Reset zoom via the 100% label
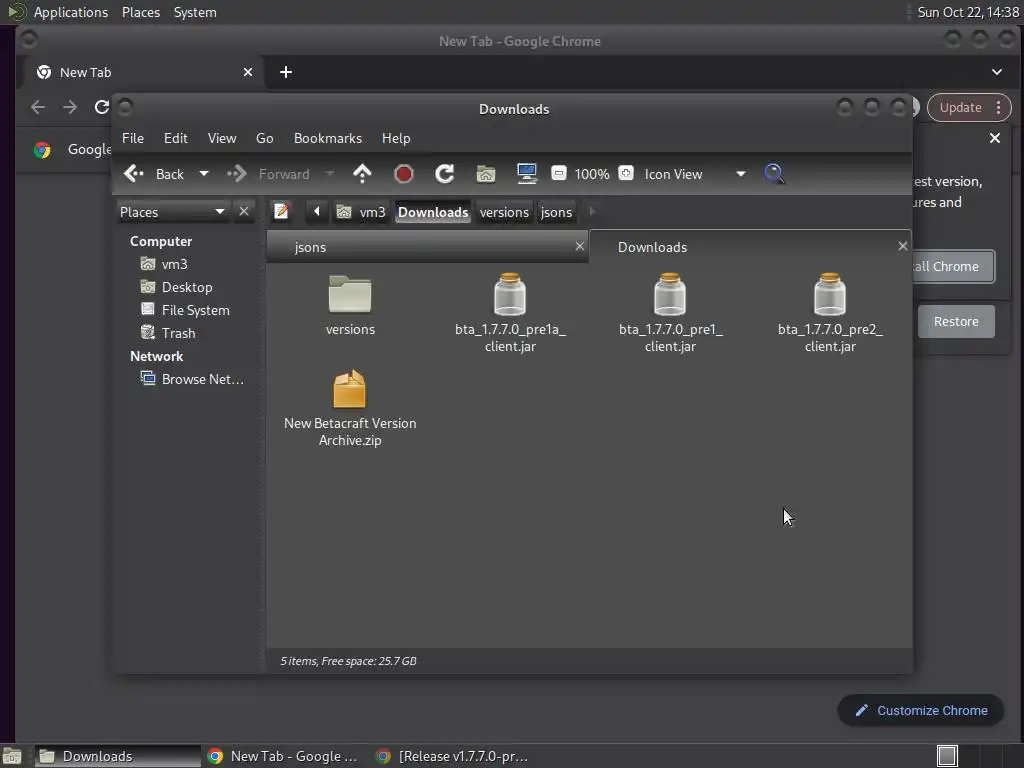1024x768 pixels. pyautogui.click(x=592, y=174)
